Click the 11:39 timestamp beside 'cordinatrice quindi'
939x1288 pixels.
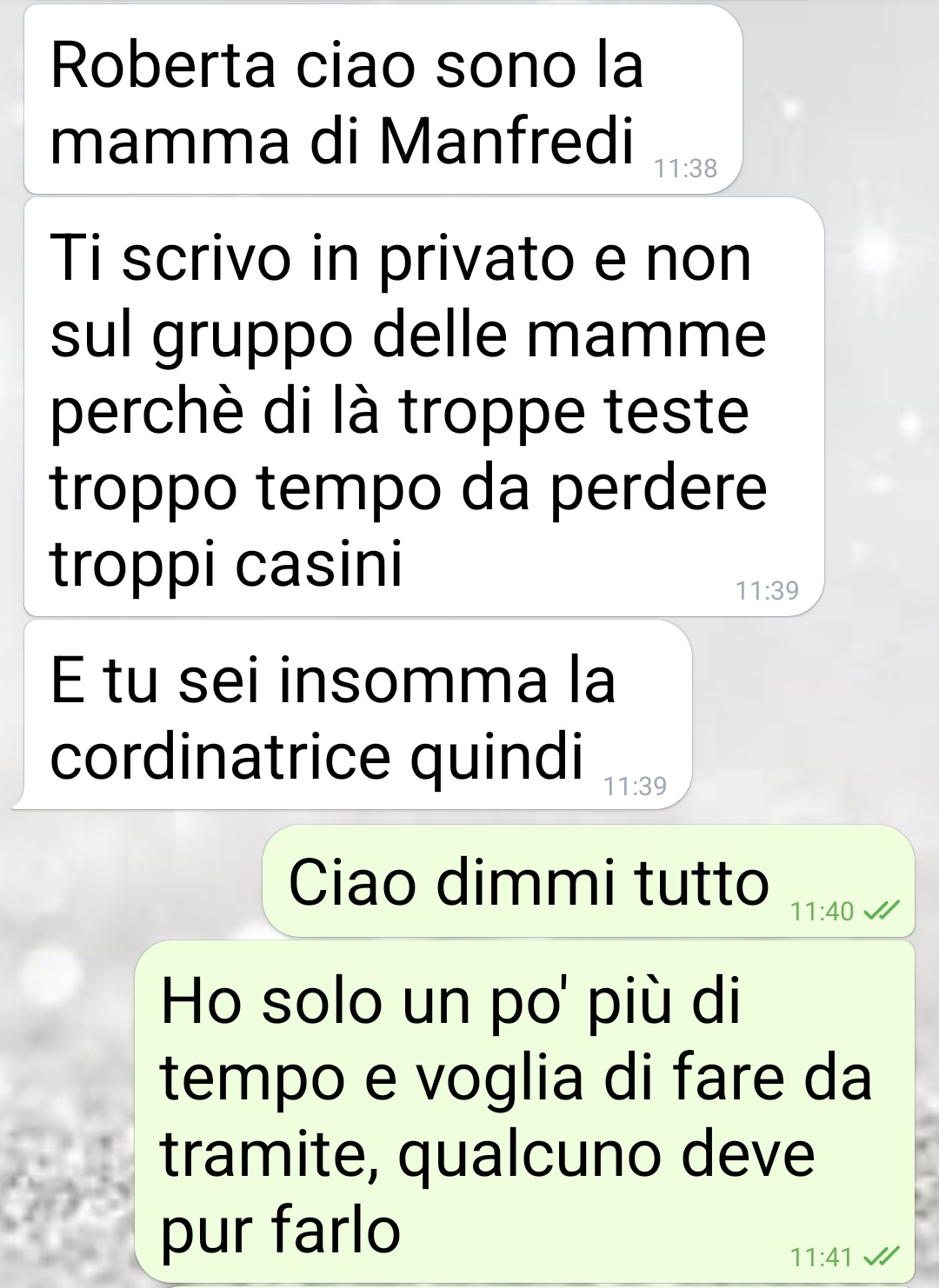point(635,787)
